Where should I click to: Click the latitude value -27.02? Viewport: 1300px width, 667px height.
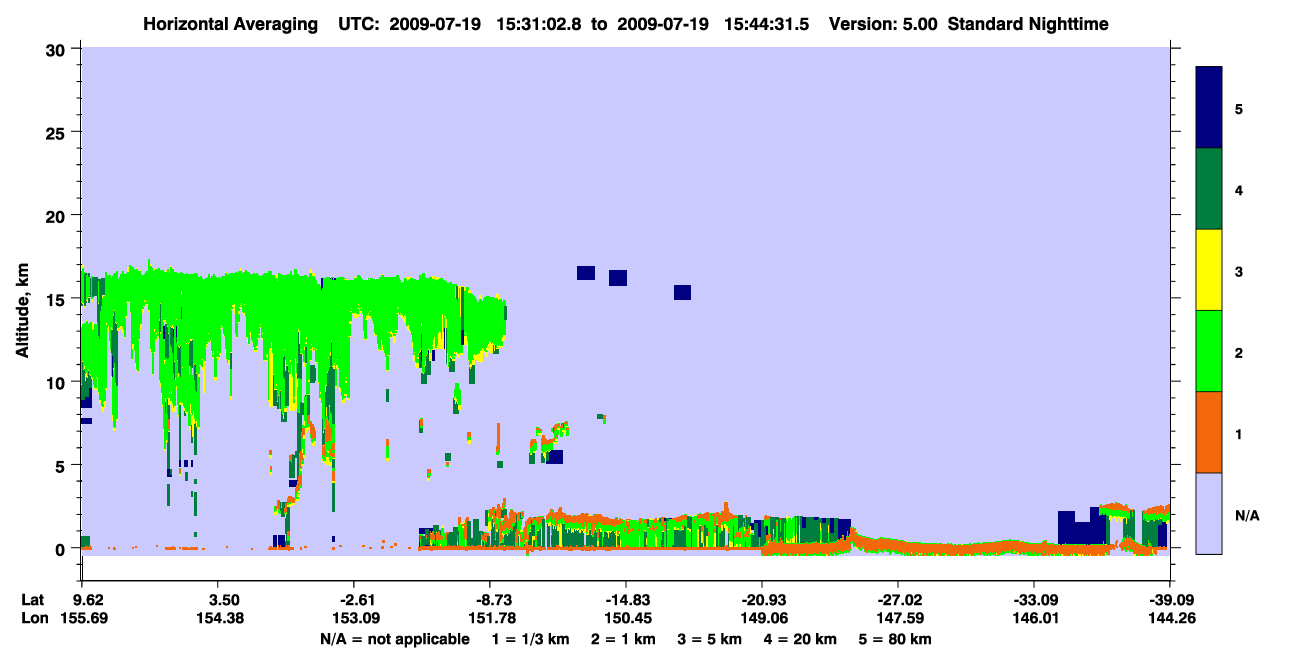(898, 600)
